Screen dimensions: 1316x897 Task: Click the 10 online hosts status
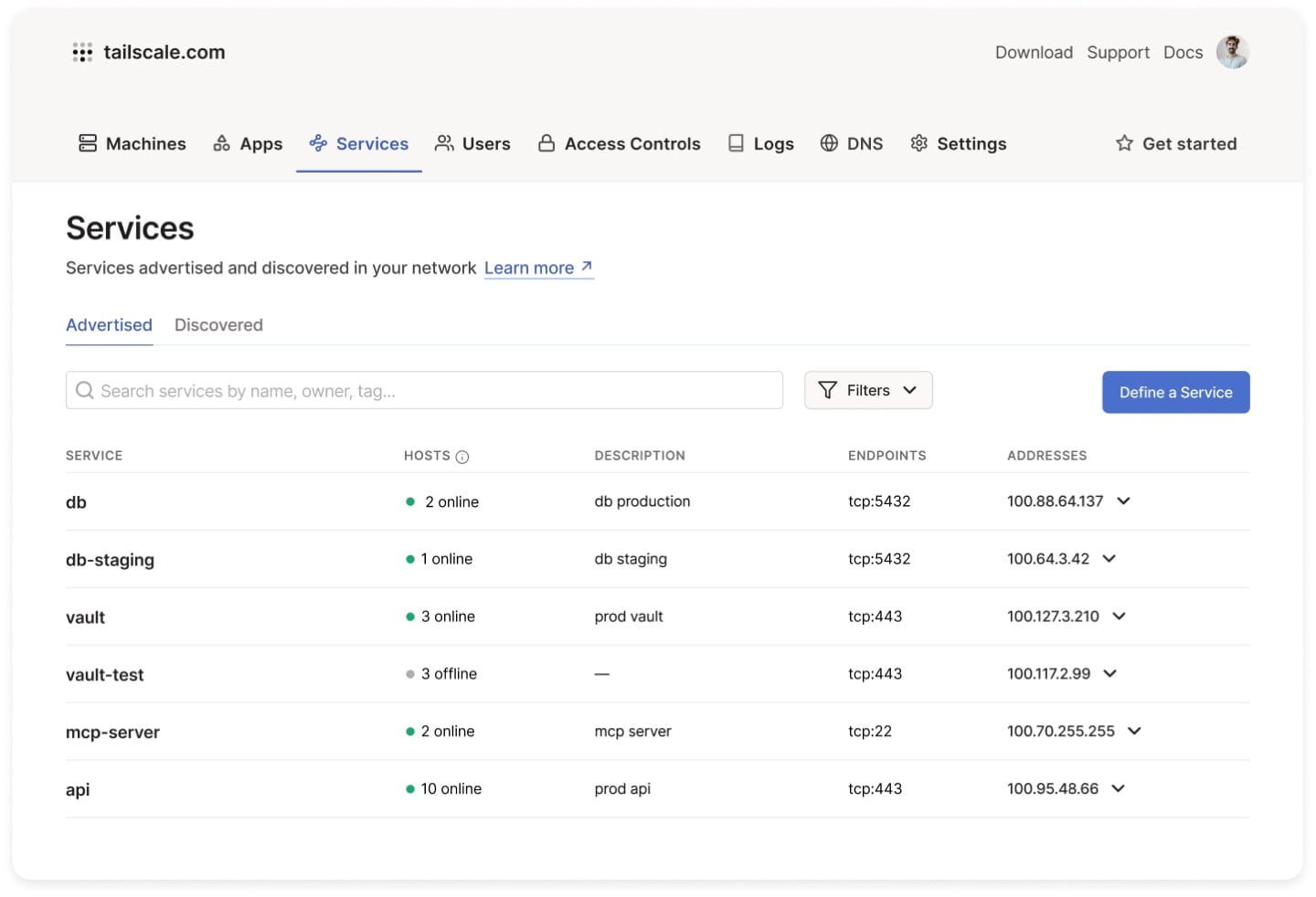(443, 788)
